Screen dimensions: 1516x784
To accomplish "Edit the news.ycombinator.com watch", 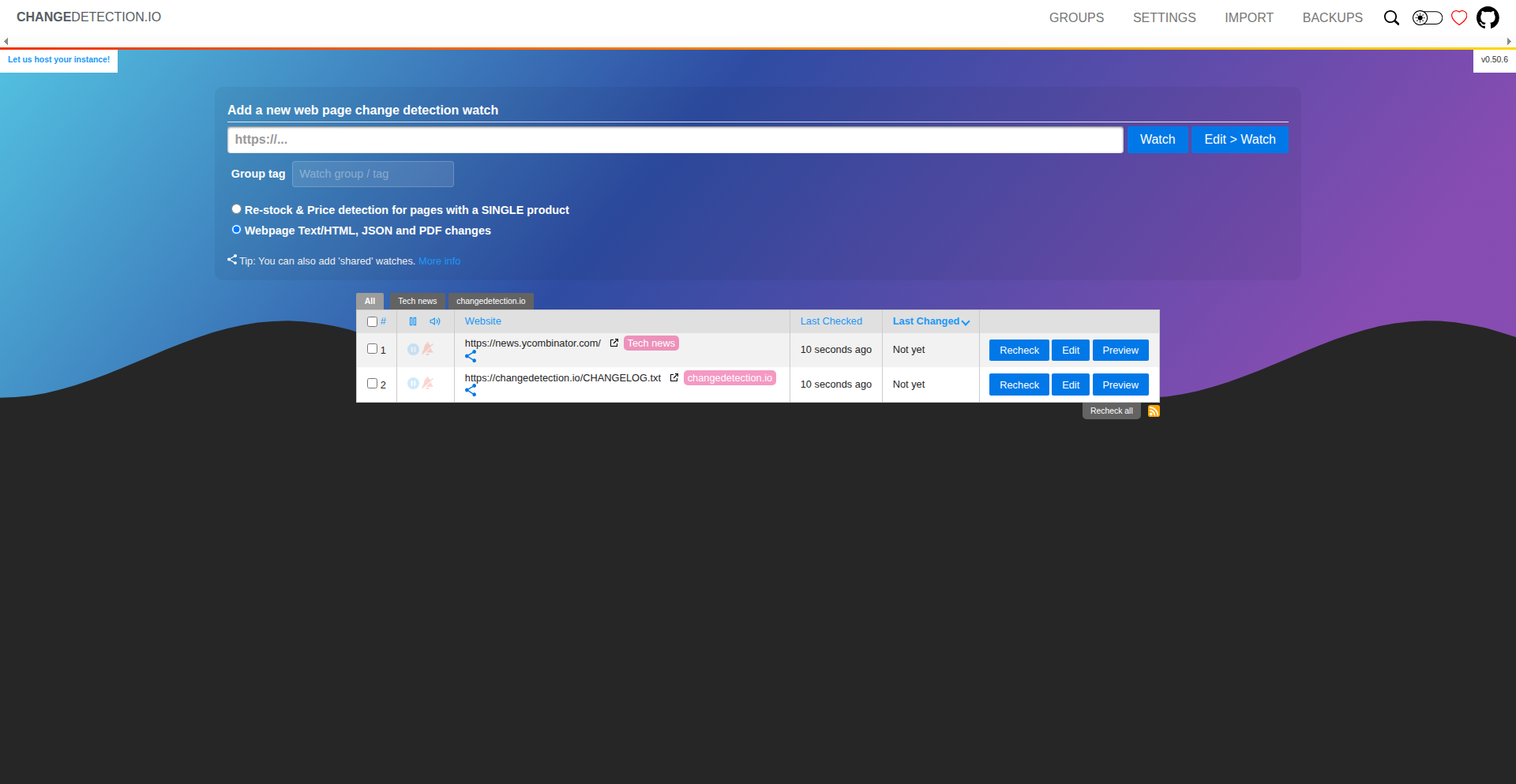I will [x=1071, y=350].
